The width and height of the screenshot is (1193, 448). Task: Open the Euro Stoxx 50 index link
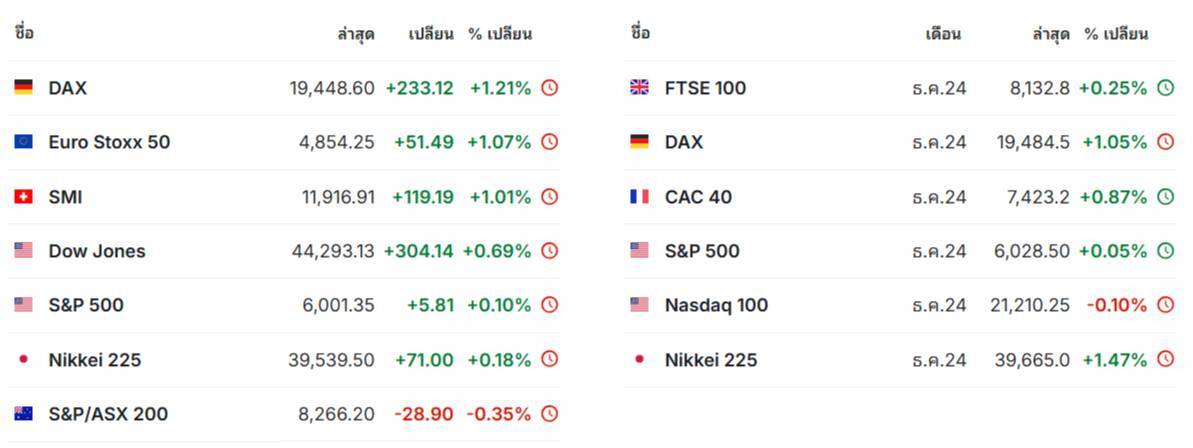click(x=110, y=142)
